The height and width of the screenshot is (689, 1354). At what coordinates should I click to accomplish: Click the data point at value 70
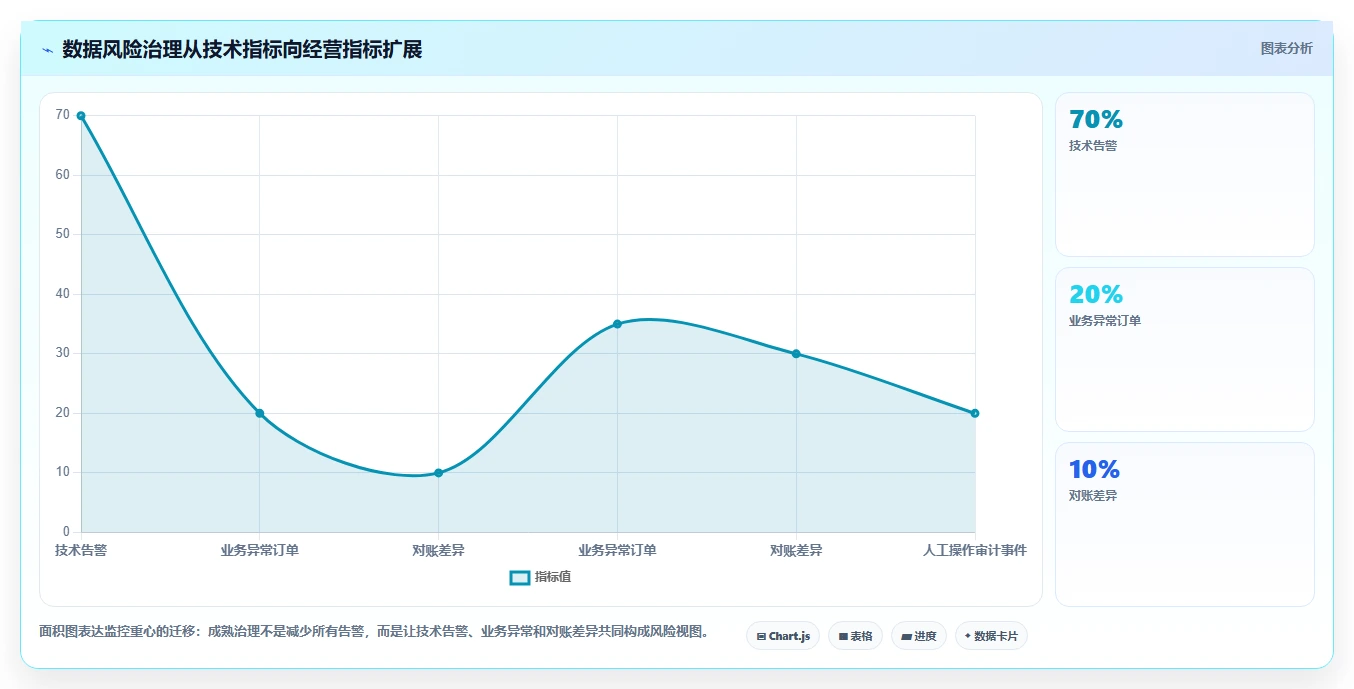(x=81, y=116)
